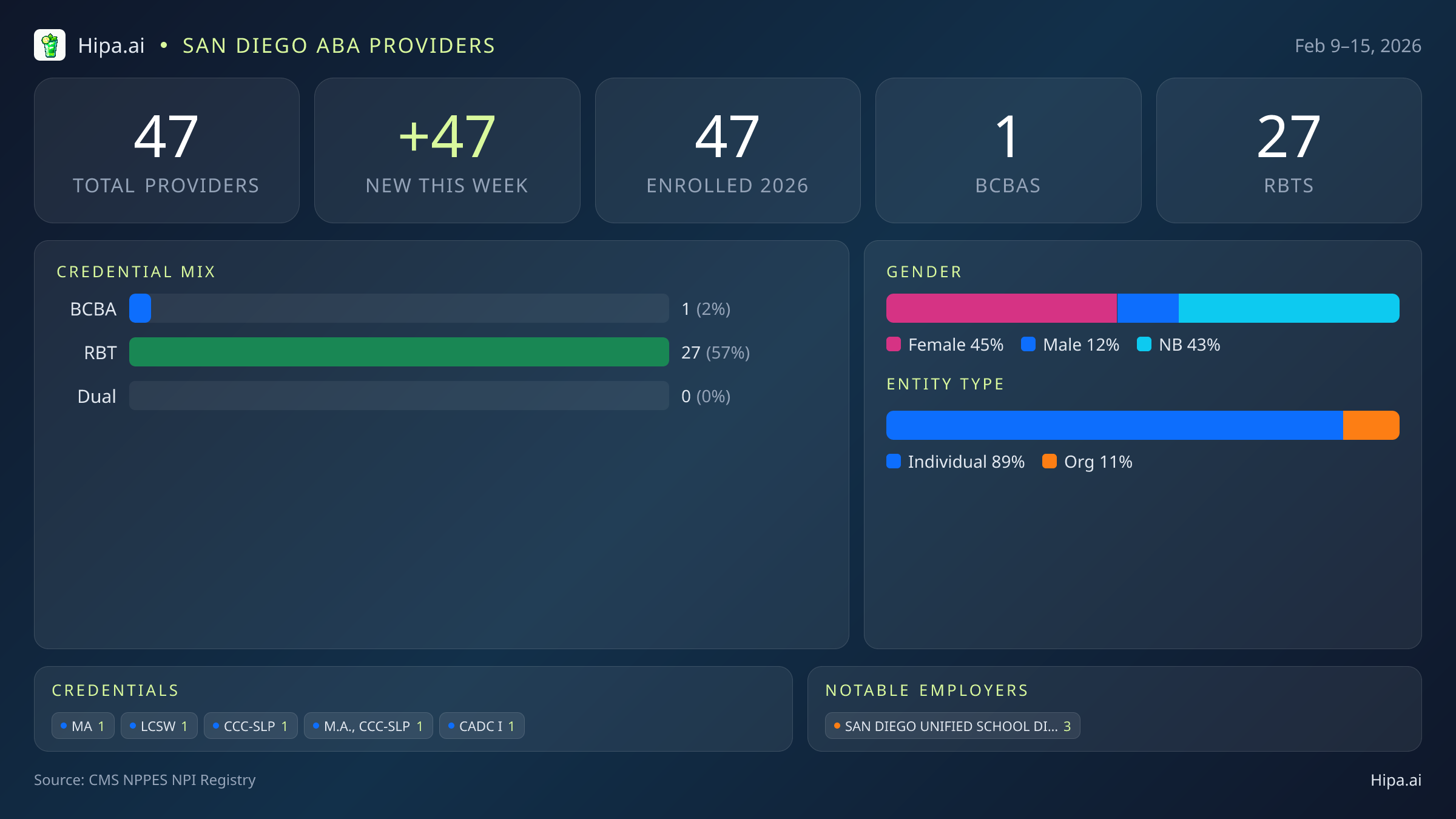Open the Feb 9–15, 2026 date range selector
The width and height of the screenshot is (1456, 819).
(x=1359, y=45)
